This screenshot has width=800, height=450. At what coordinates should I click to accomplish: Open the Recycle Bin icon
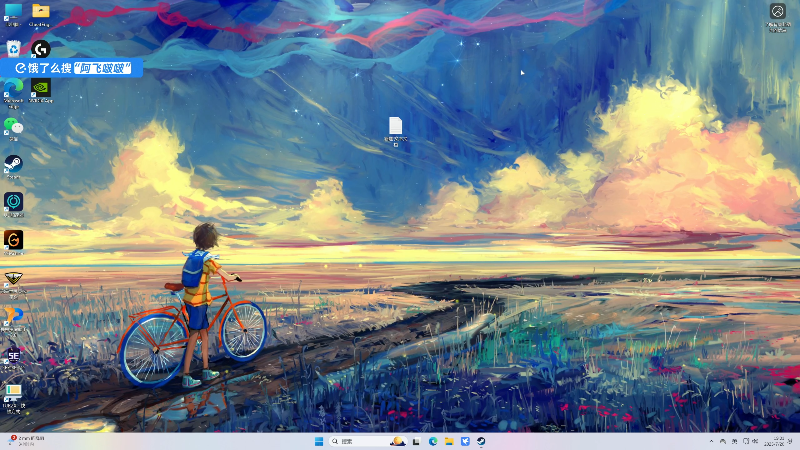click(x=13, y=48)
